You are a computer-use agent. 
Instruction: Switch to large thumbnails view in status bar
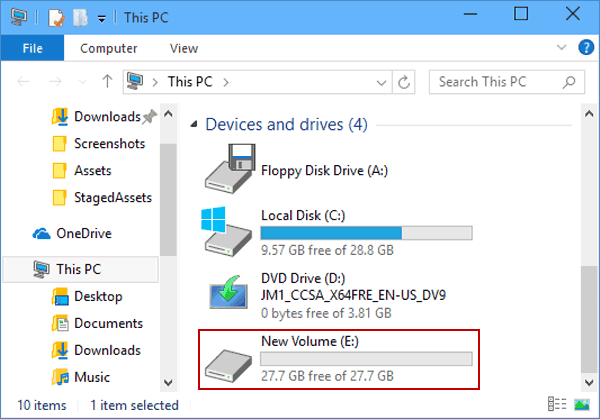point(582,404)
